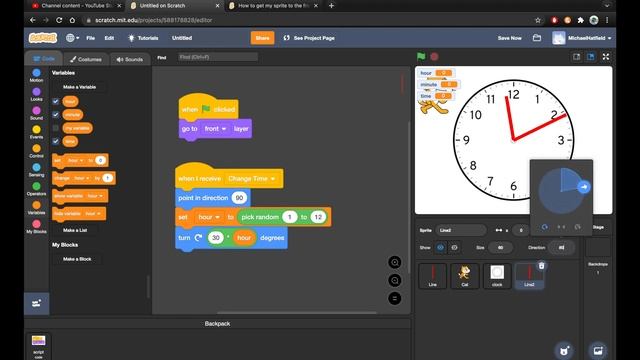640x360 pixels.
Task: Click Make a List button
Action: point(75,230)
